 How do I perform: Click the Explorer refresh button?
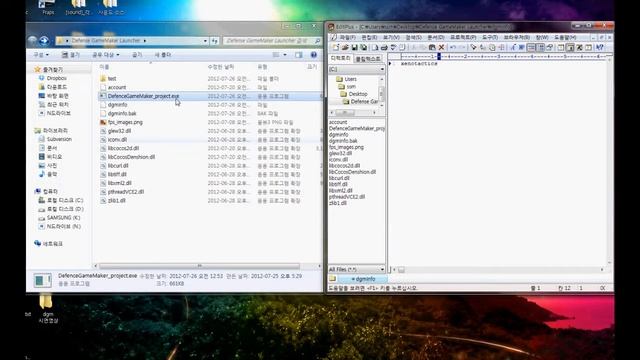215,41
